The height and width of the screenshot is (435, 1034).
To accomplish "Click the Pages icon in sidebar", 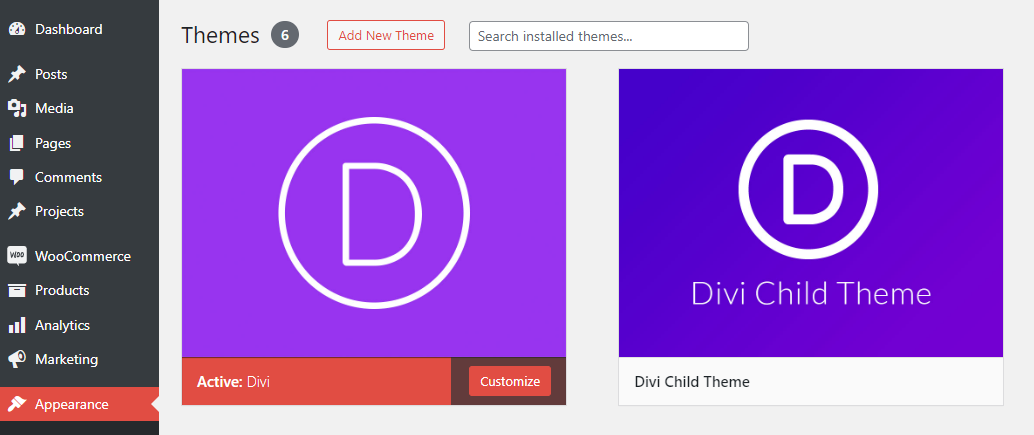I will coord(16,143).
